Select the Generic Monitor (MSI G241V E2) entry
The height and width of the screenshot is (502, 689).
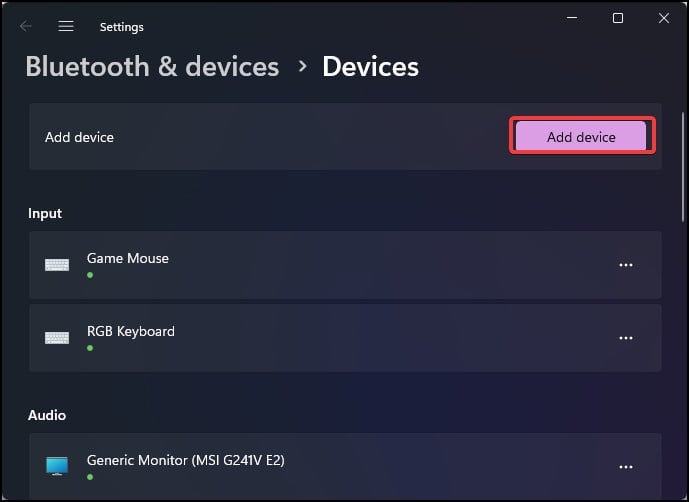(185, 460)
